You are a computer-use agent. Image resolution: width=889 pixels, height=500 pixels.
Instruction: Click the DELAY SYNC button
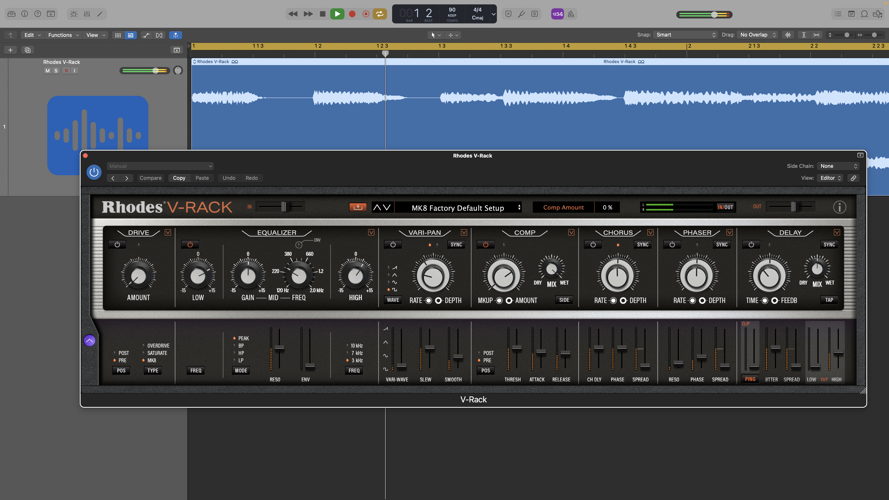coord(829,245)
